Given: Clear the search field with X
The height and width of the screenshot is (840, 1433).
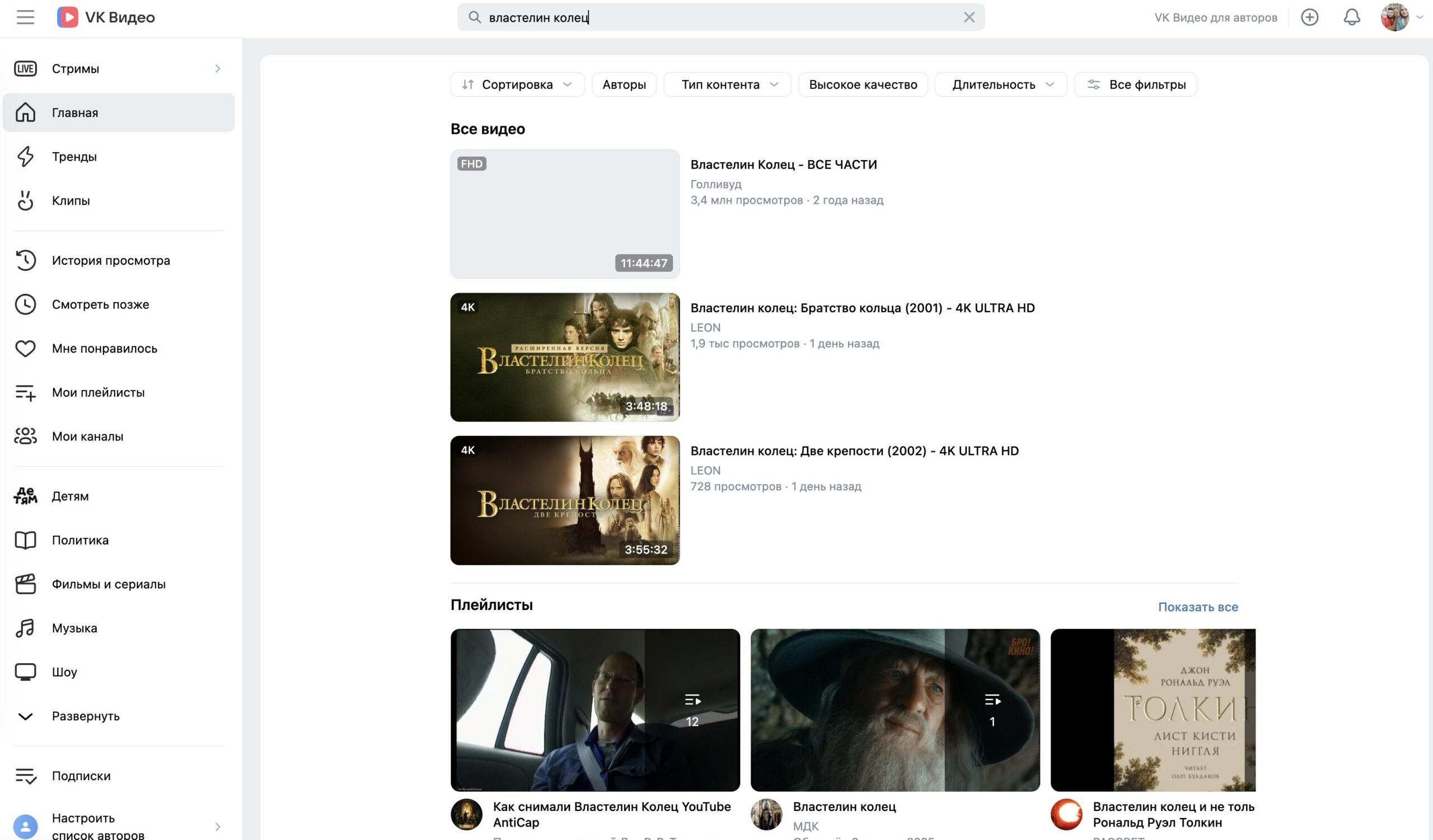Looking at the screenshot, I should [969, 17].
